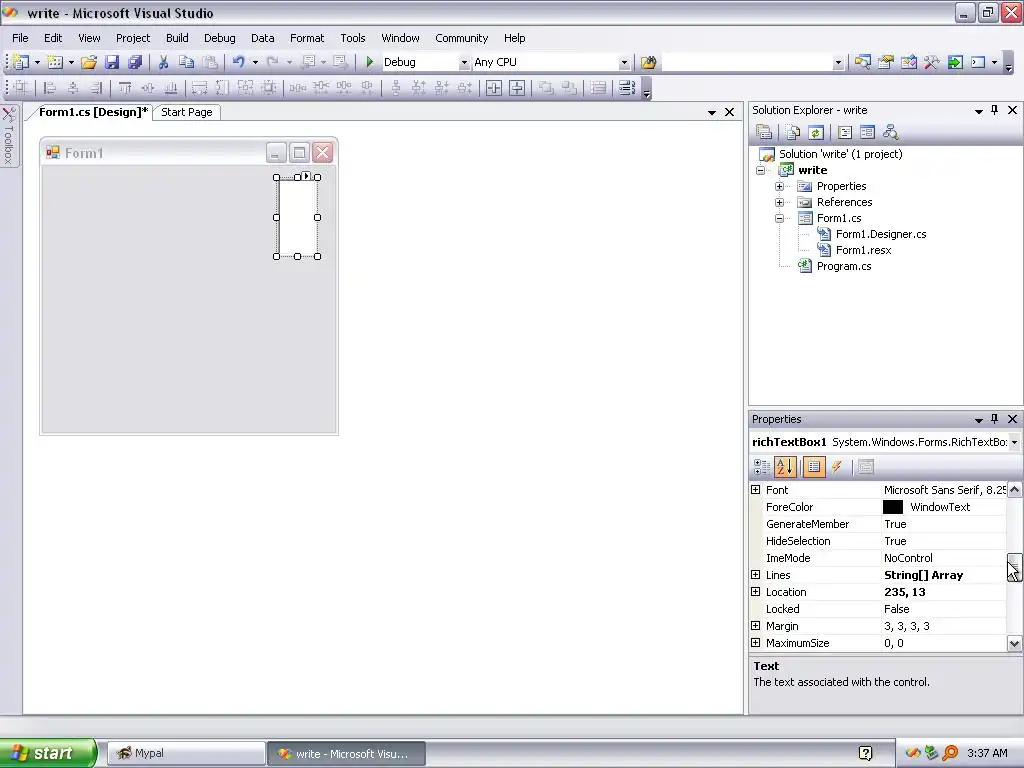The height and width of the screenshot is (768, 1024).
Task: Open the Community menu
Action: 462,38
